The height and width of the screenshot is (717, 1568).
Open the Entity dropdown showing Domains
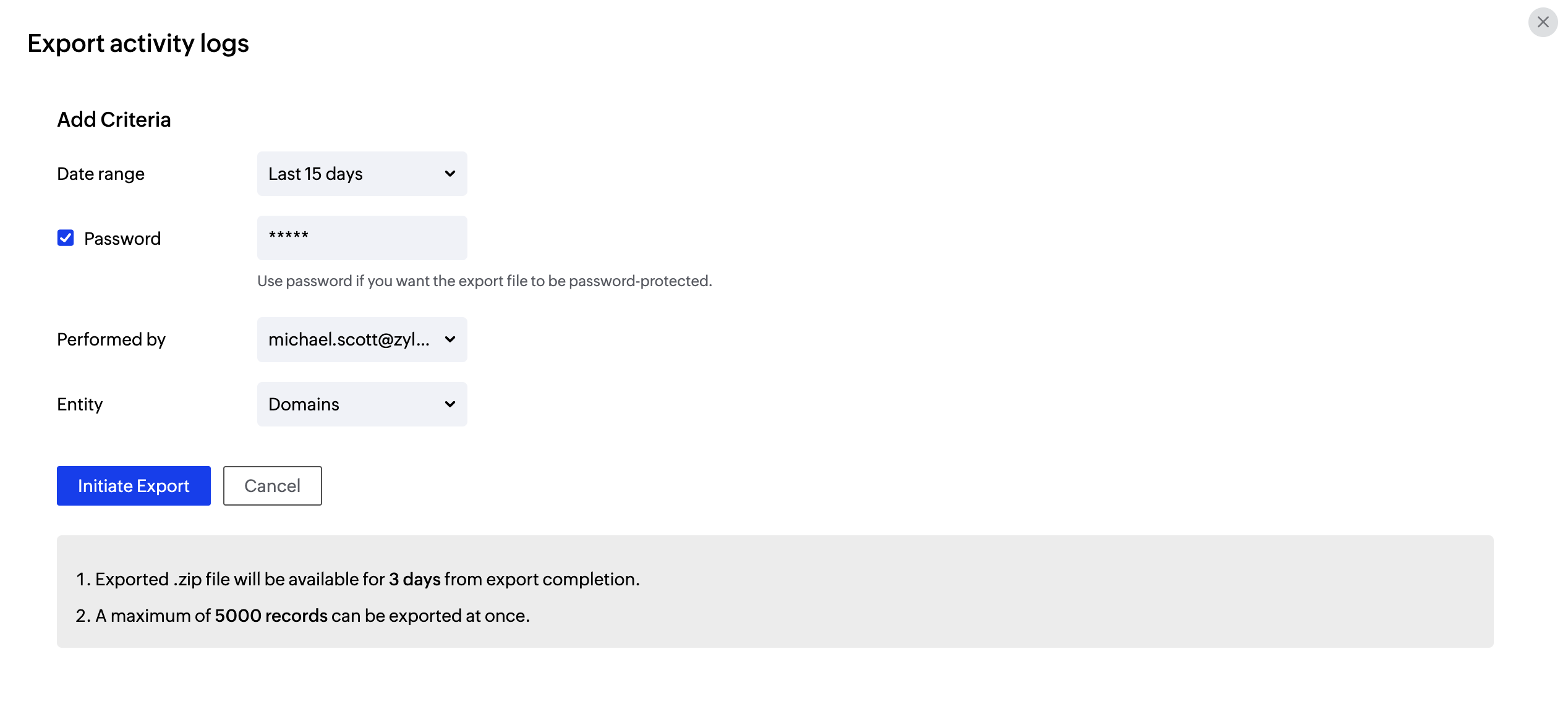362,404
